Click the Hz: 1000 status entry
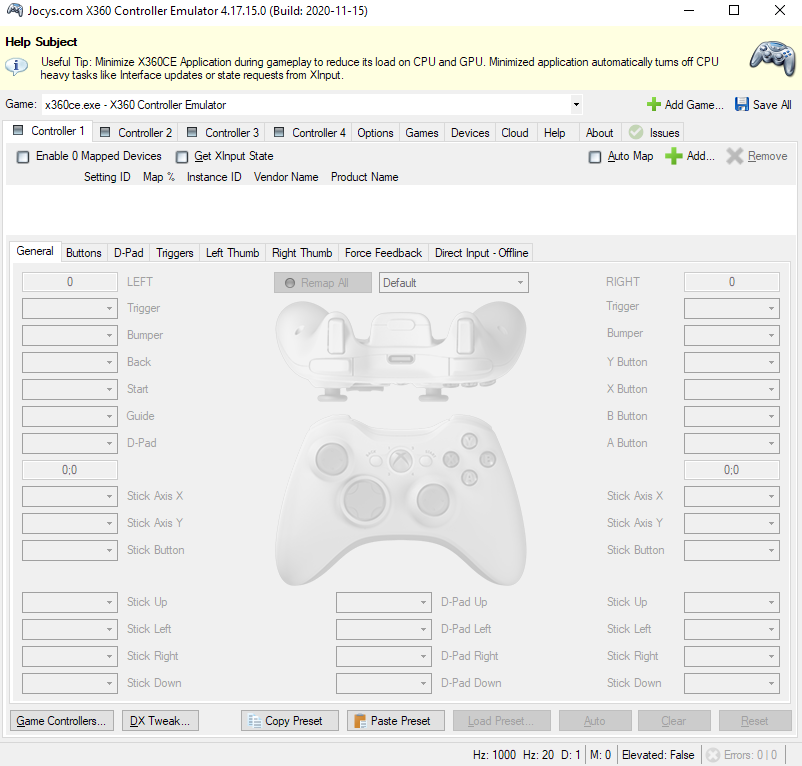This screenshot has height=766, width=802. [x=494, y=755]
